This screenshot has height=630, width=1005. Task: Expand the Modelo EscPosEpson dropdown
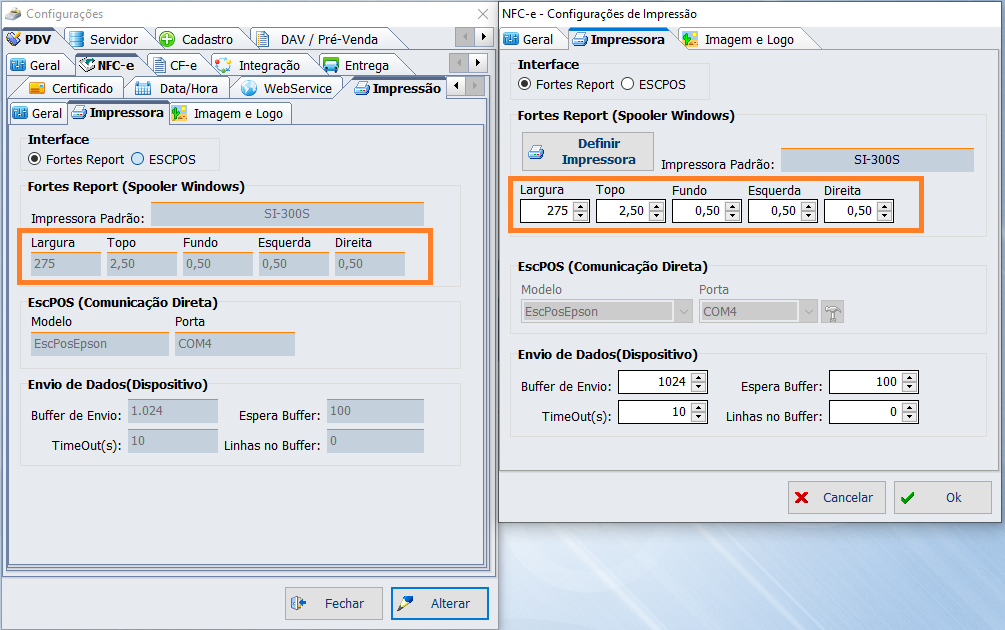click(x=684, y=312)
